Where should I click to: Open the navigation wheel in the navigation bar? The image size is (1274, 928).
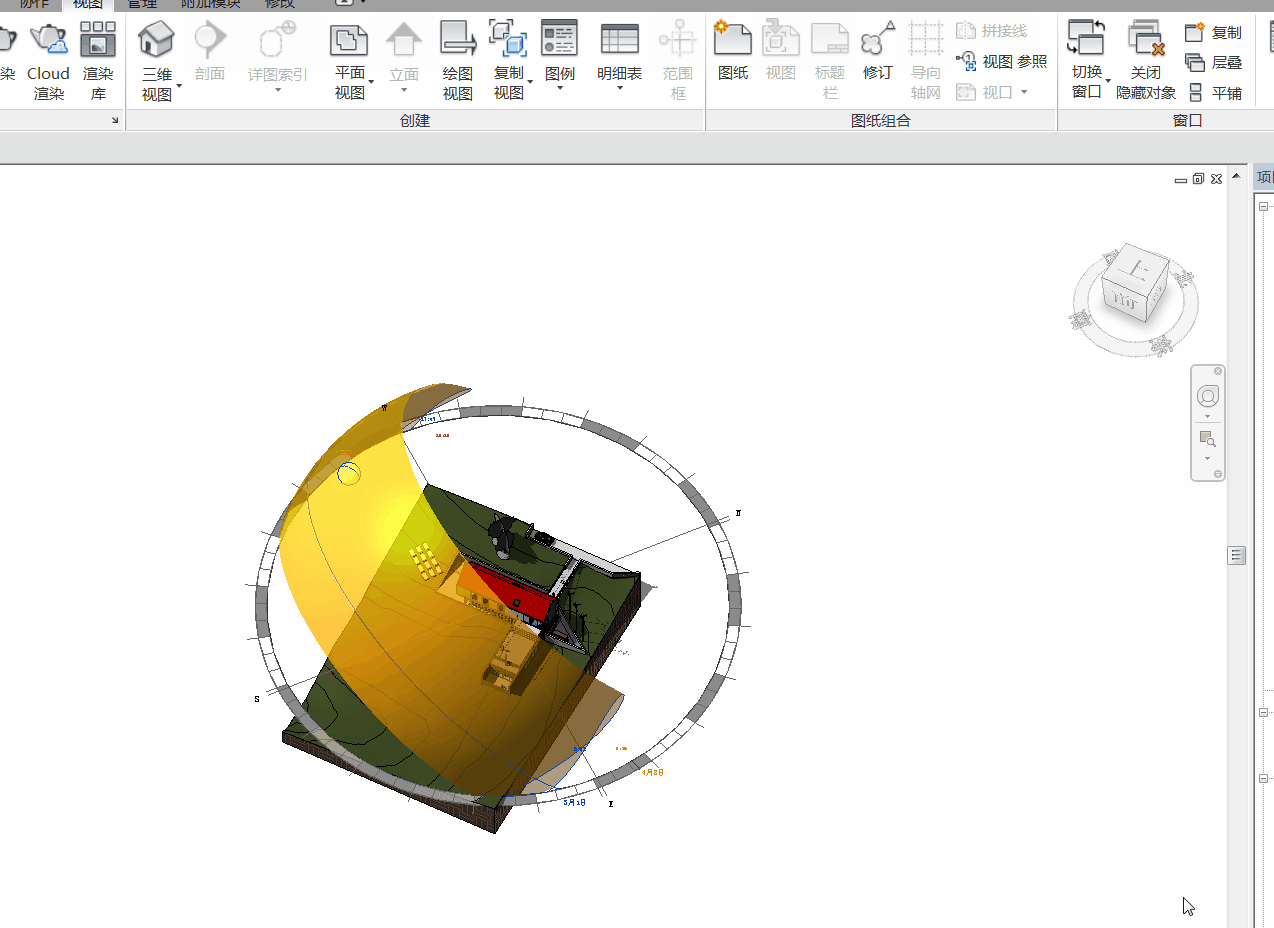pyautogui.click(x=1208, y=397)
